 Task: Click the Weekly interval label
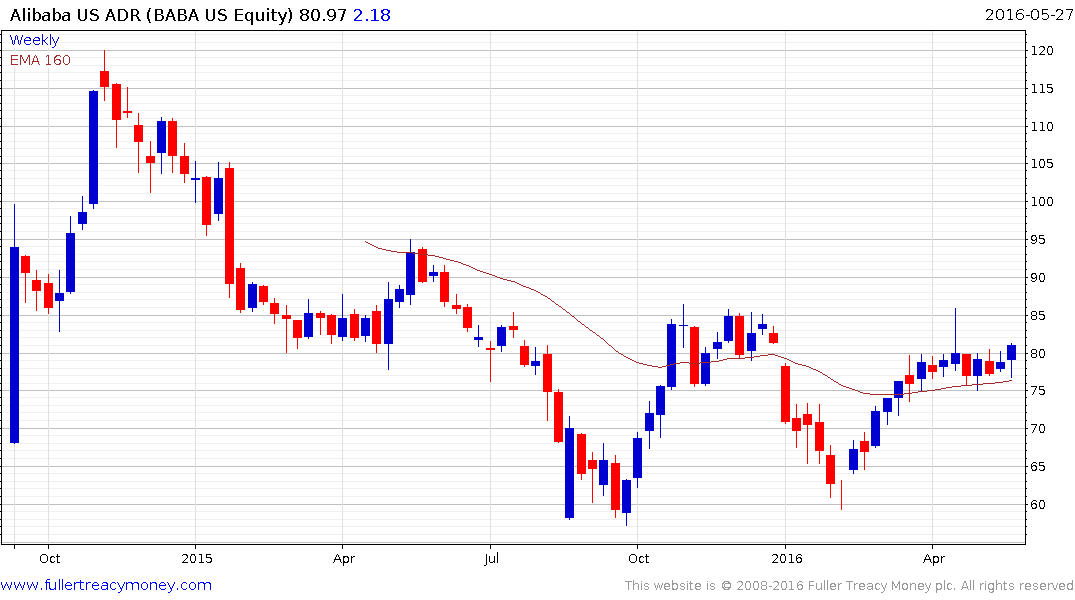pos(34,40)
